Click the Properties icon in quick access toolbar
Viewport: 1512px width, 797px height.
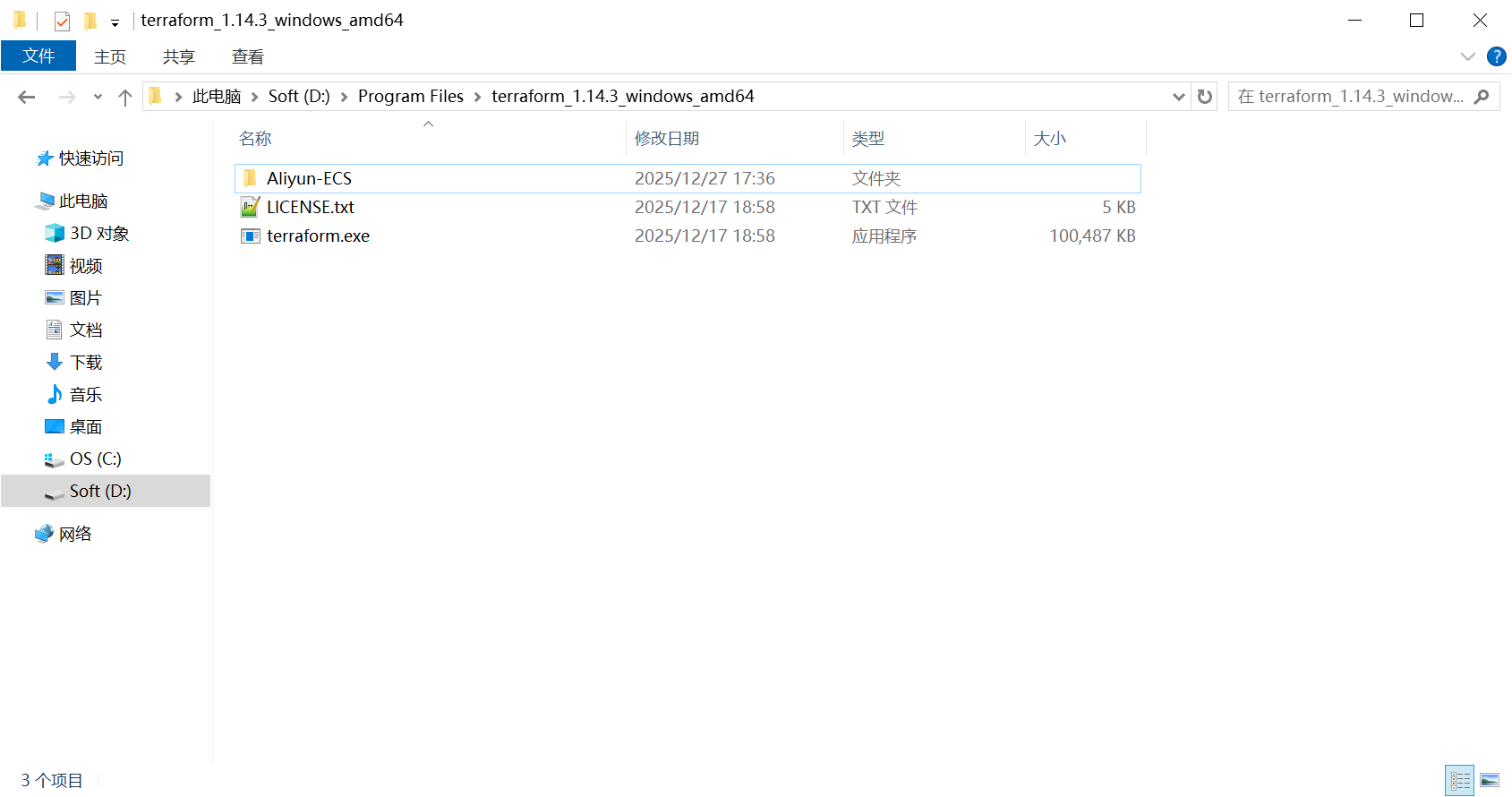click(62, 21)
